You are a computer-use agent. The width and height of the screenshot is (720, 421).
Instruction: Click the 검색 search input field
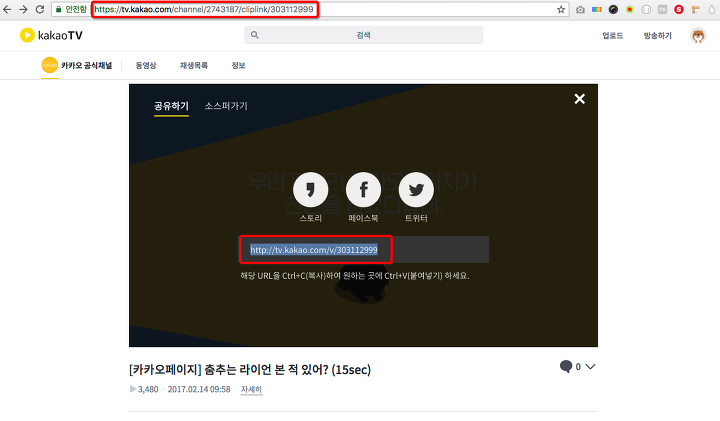[x=363, y=35]
